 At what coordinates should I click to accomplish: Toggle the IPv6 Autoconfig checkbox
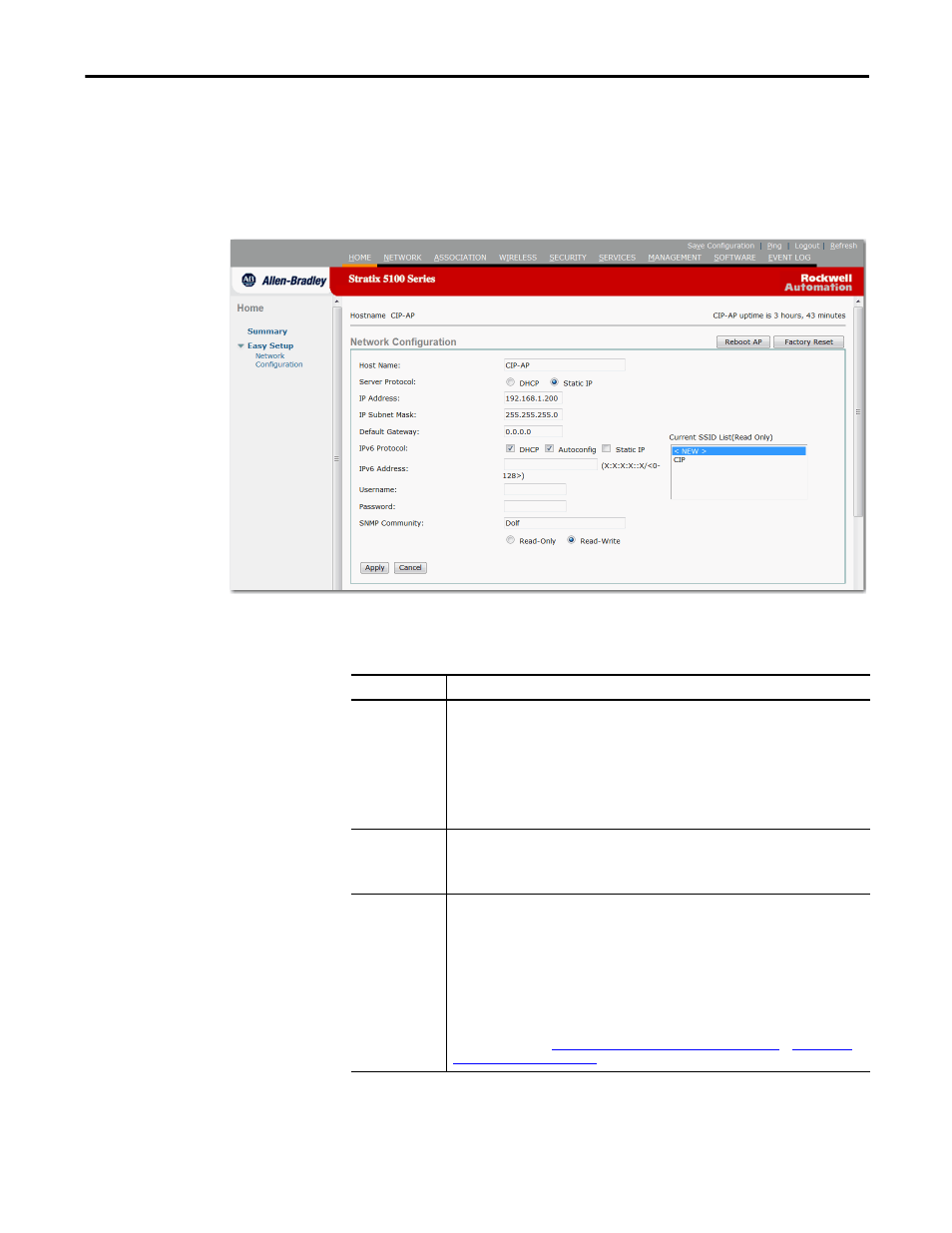(549, 449)
